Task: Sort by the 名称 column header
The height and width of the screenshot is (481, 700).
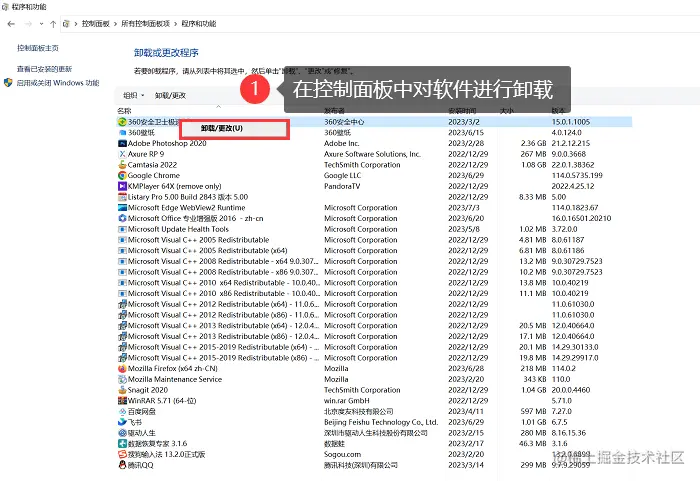Action: pyautogui.click(x=124, y=110)
